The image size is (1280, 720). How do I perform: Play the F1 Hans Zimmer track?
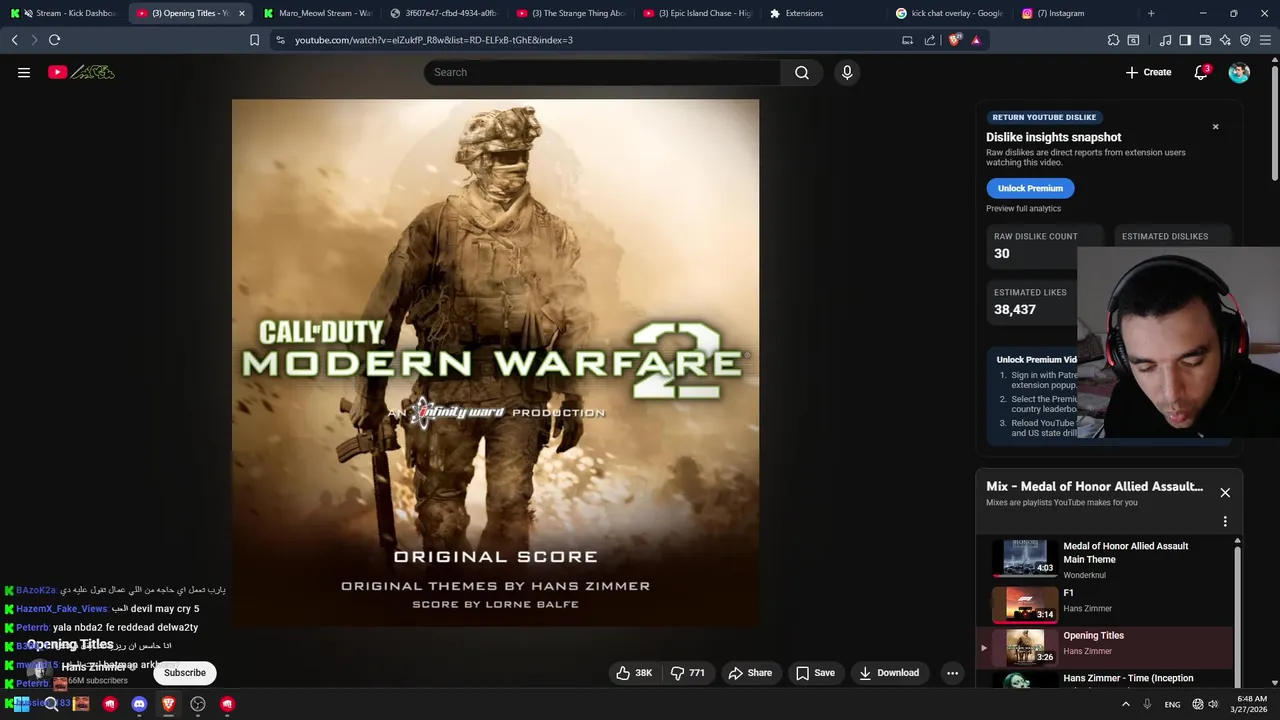1105,603
